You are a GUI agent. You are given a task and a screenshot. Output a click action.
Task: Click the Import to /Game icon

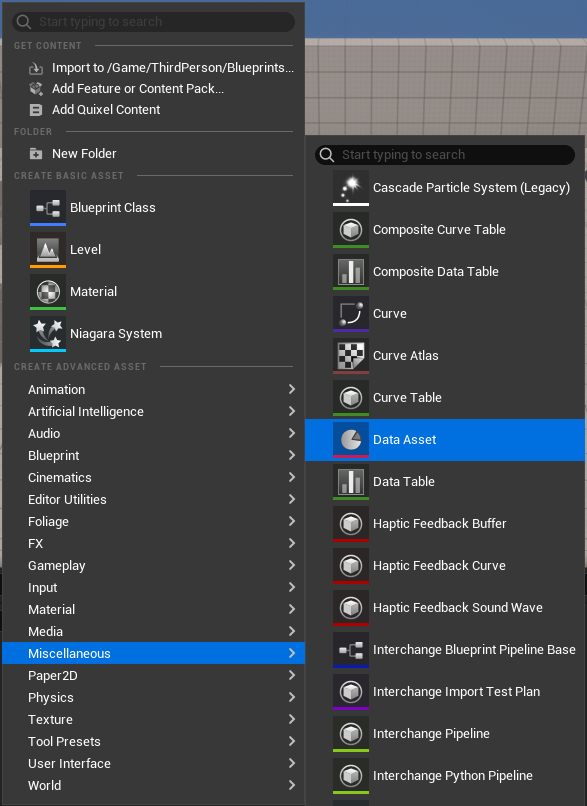pyautogui.click(x=36, y=68)
